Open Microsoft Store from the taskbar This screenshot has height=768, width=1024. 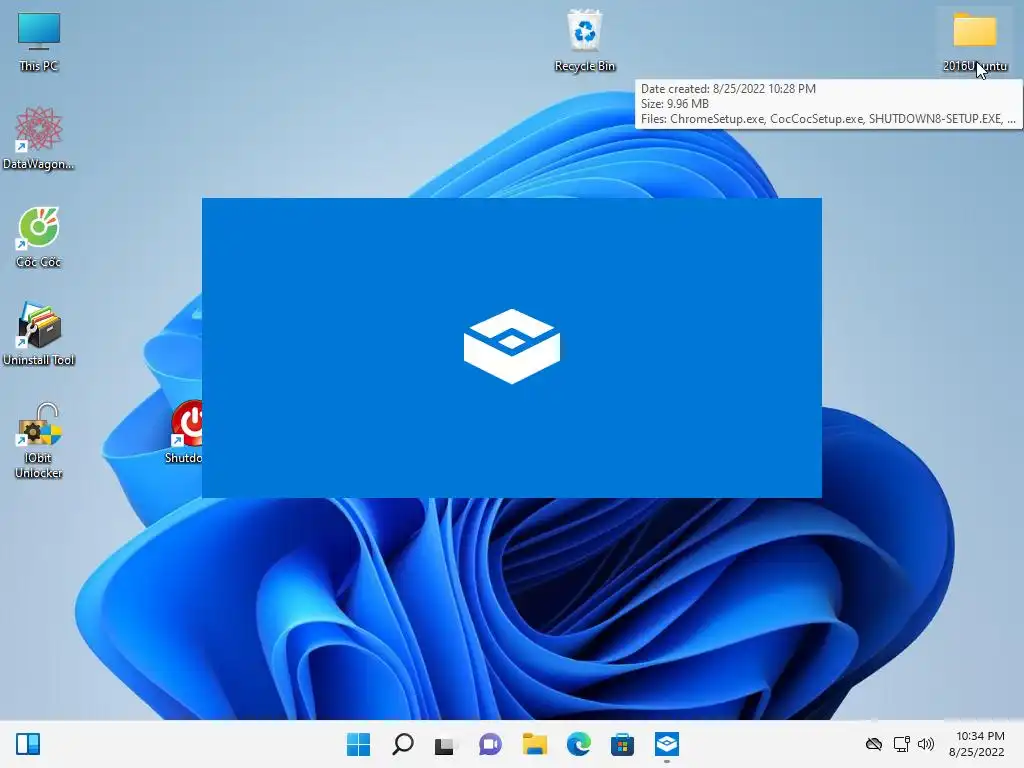pos(622,744)
